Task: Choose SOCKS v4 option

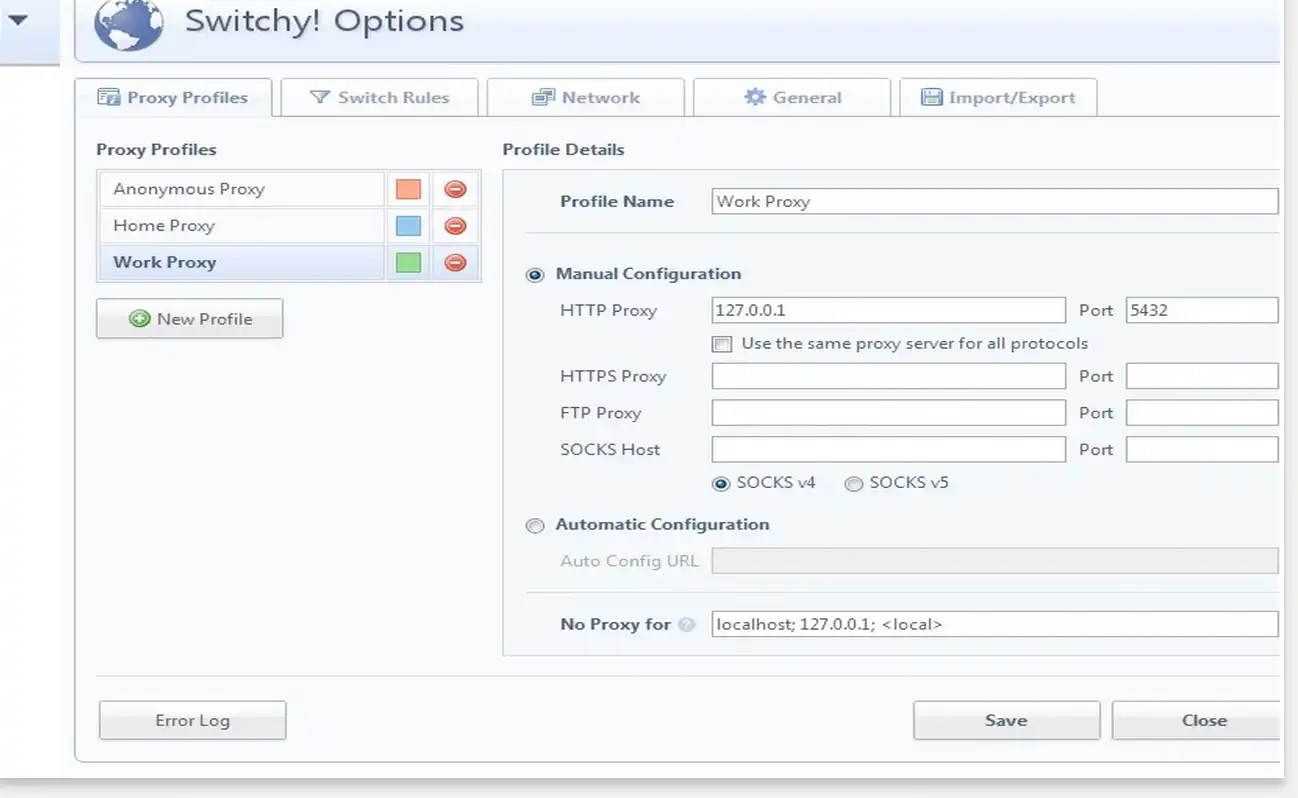Action: click(x=721, y=484)
